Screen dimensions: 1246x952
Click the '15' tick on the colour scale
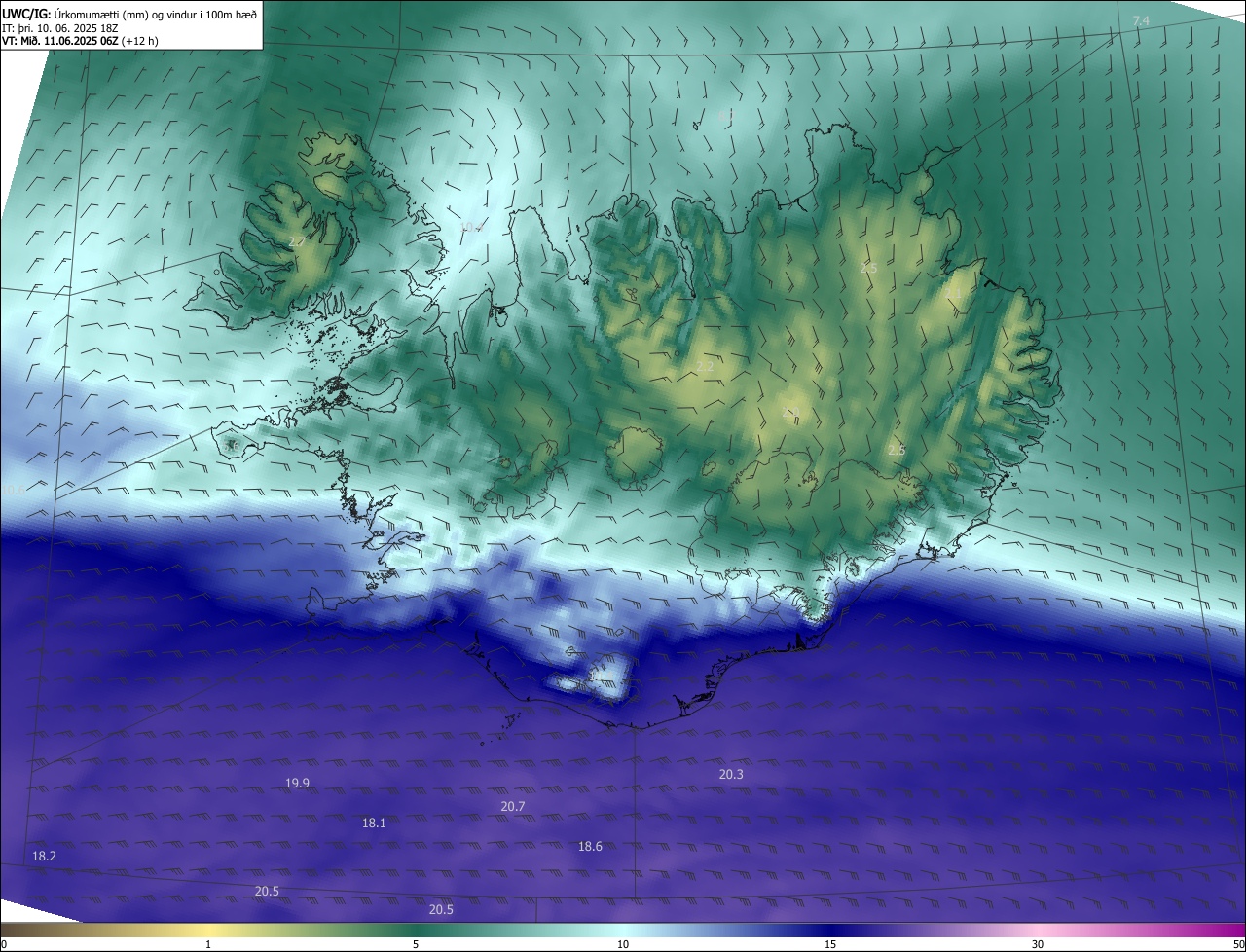click(x=830, y=944)
